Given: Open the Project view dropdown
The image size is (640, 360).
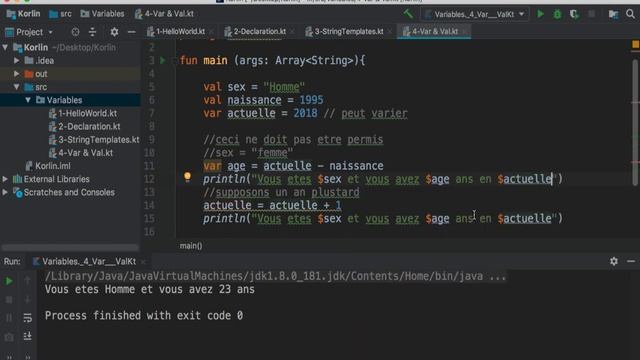Looking at the screenshot, I should pyautogui.click(x=51, y=32).
